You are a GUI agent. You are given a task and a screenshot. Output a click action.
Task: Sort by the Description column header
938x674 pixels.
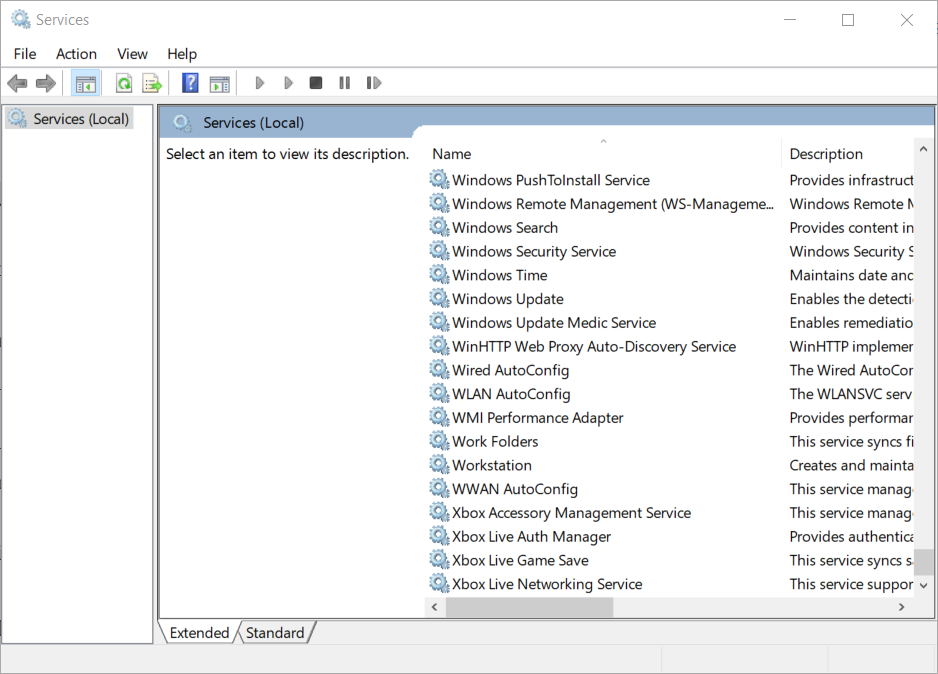tap(825, 153)
